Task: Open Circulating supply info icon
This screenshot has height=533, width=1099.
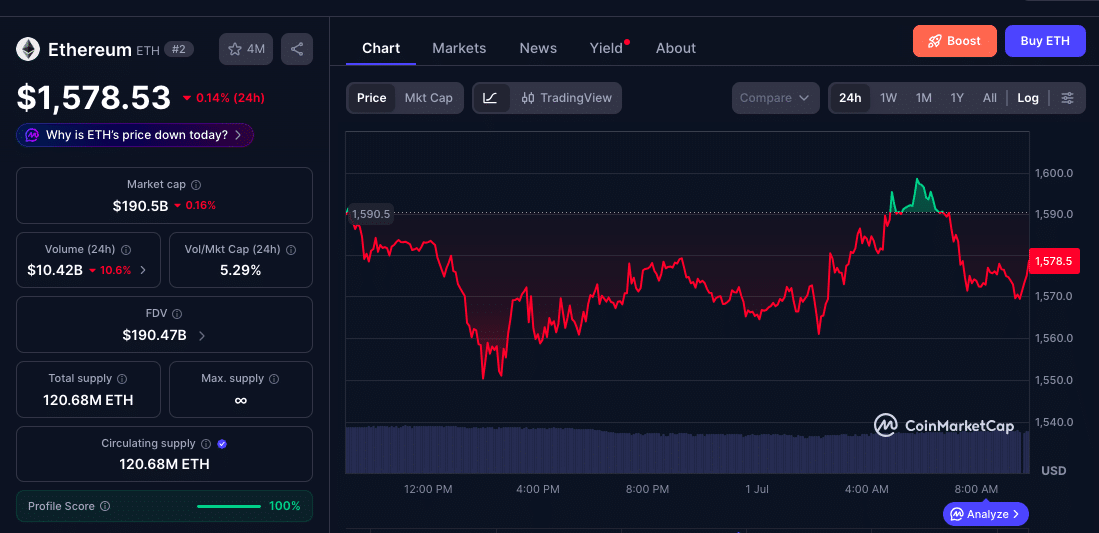Action: pos(206,443)
